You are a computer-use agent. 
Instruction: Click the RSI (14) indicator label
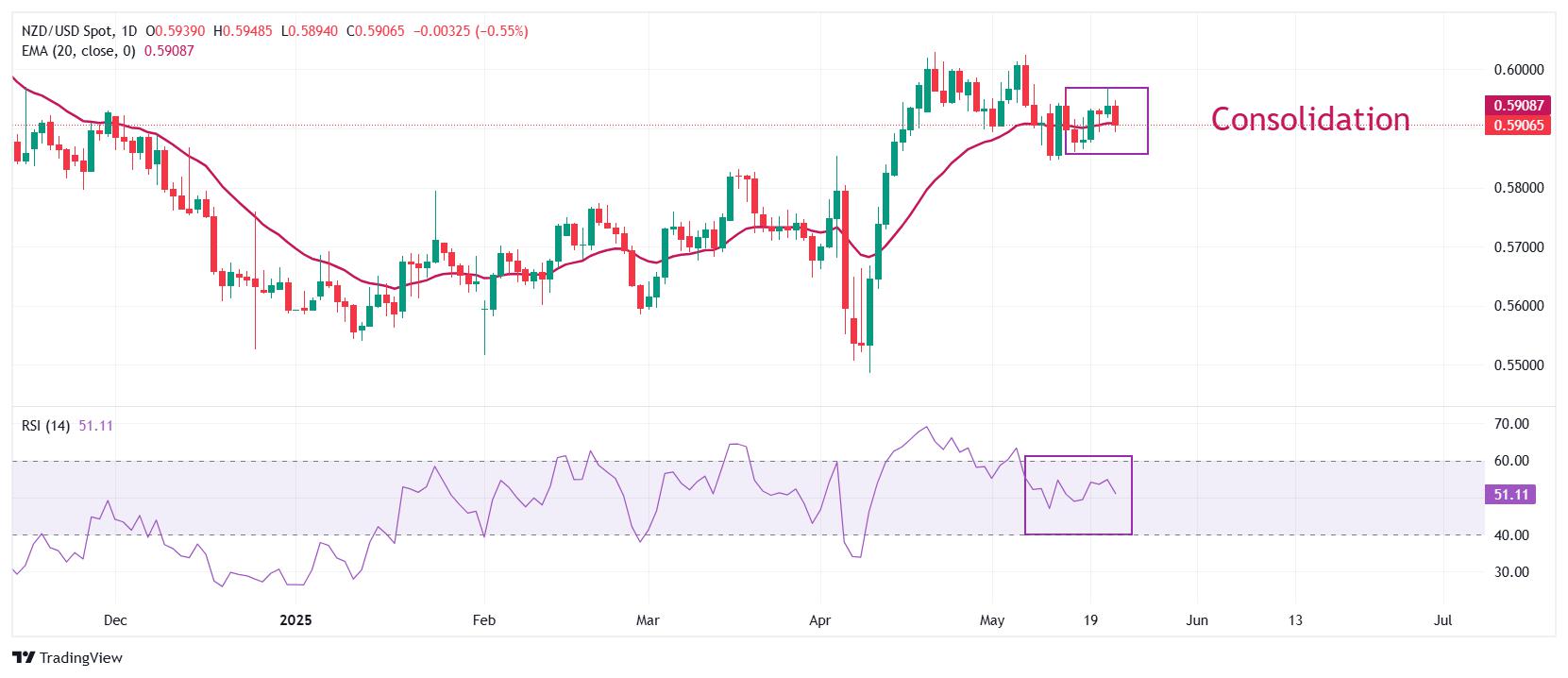point(46,426)
